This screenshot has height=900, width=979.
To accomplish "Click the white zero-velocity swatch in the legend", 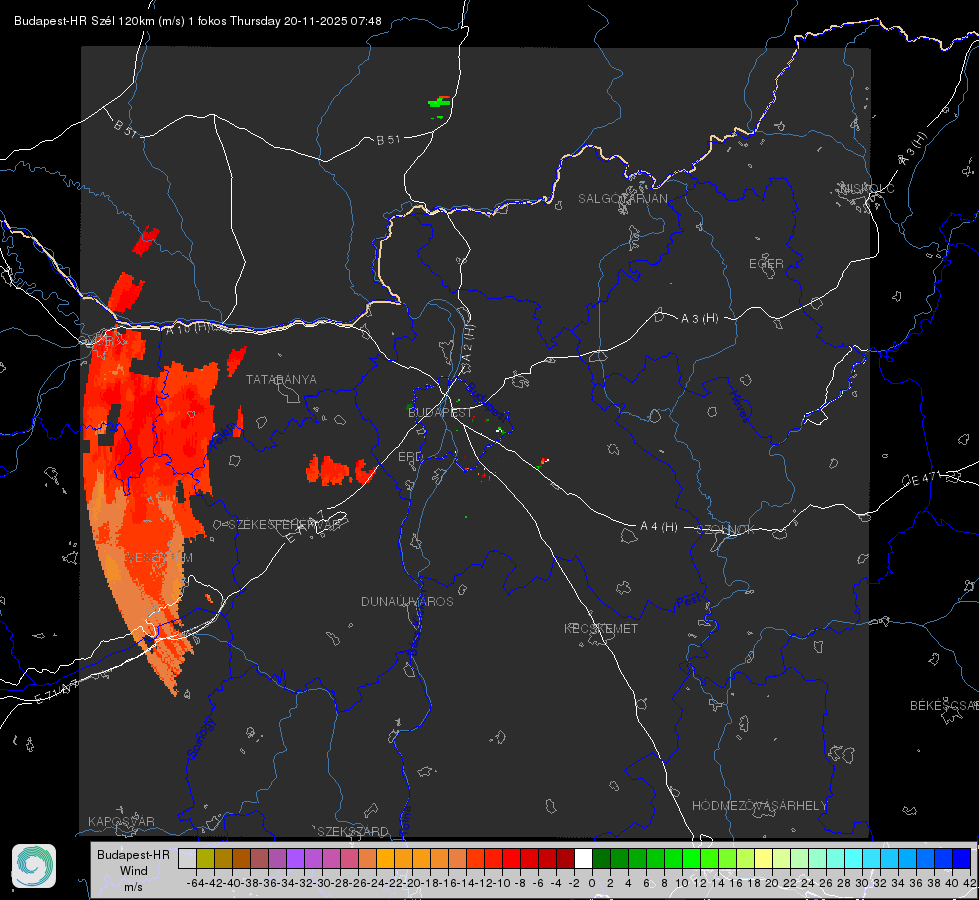I will (x=583, y=858).
